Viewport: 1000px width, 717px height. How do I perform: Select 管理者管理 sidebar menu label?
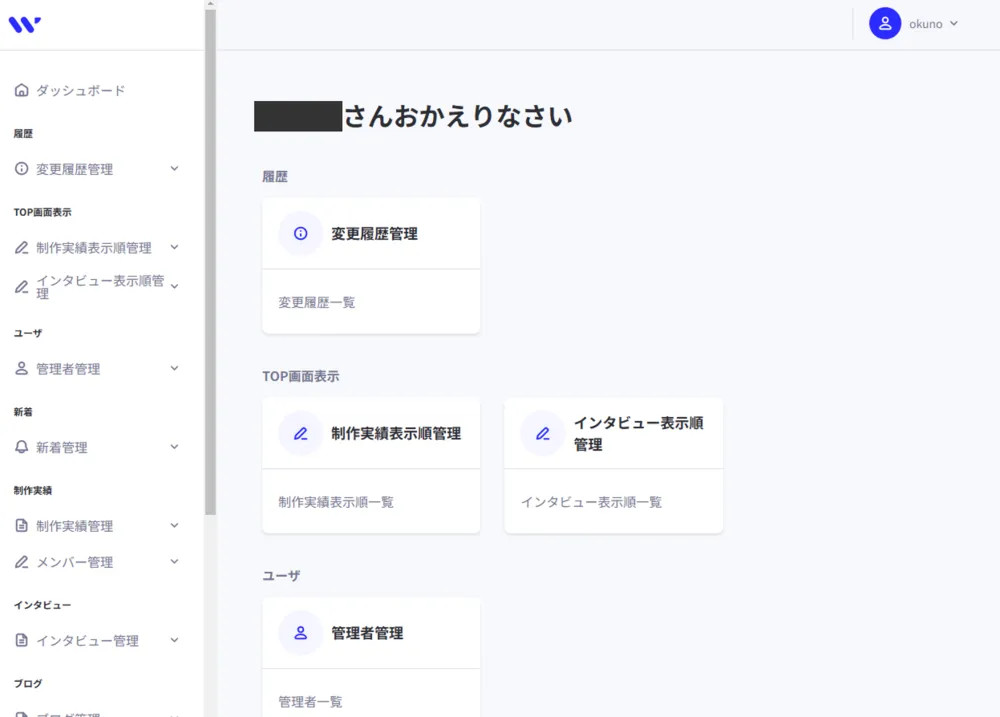click(x=68, y=369)
